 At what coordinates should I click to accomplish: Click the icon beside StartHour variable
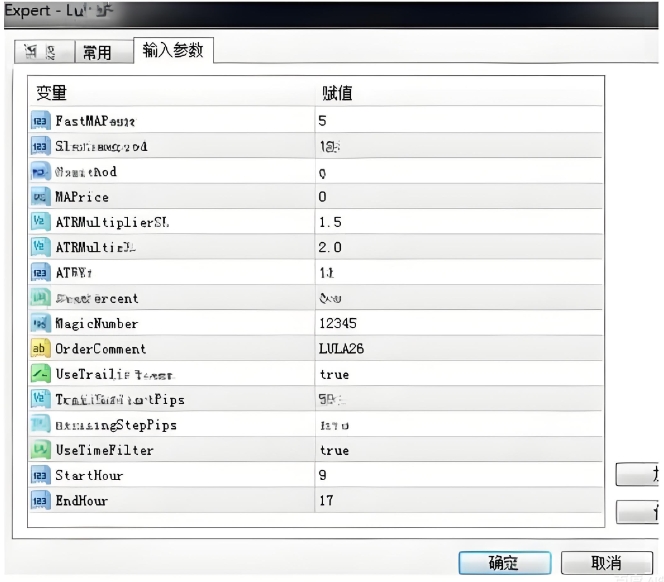pos(40,475)
